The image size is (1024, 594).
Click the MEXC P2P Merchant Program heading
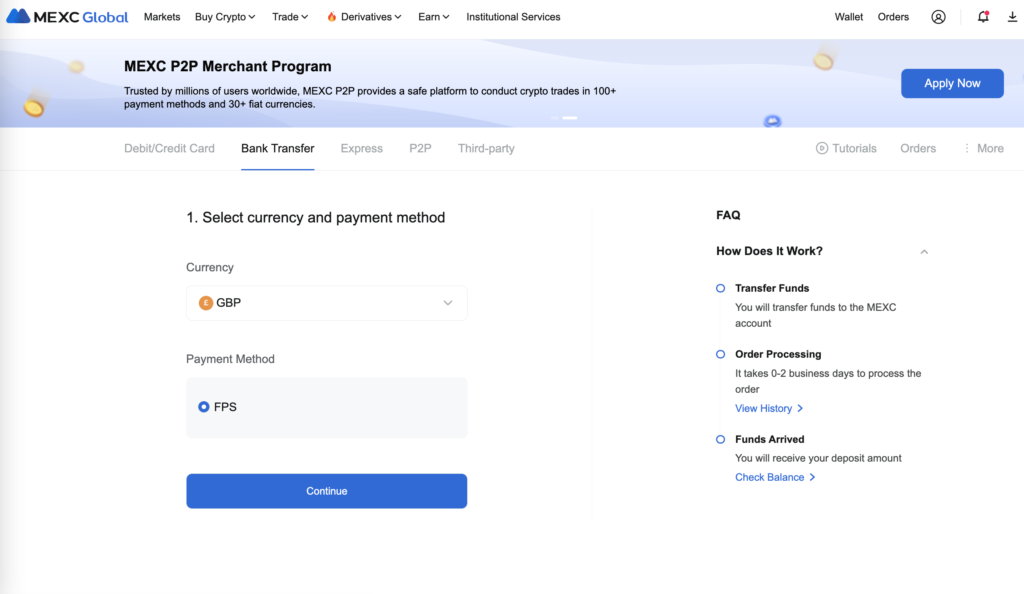[x=228, y=67]
